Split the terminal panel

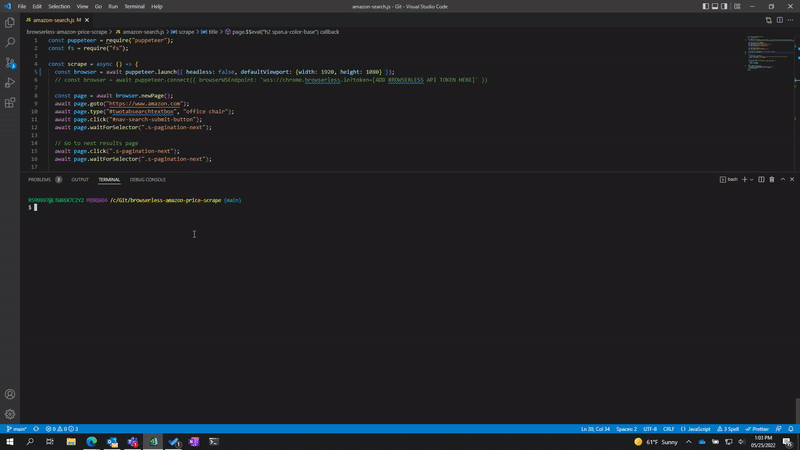761,180
